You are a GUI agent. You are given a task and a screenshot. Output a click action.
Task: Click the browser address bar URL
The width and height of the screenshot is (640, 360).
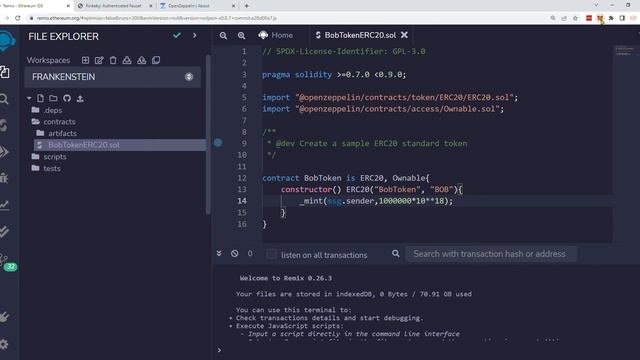pos(156,18)
